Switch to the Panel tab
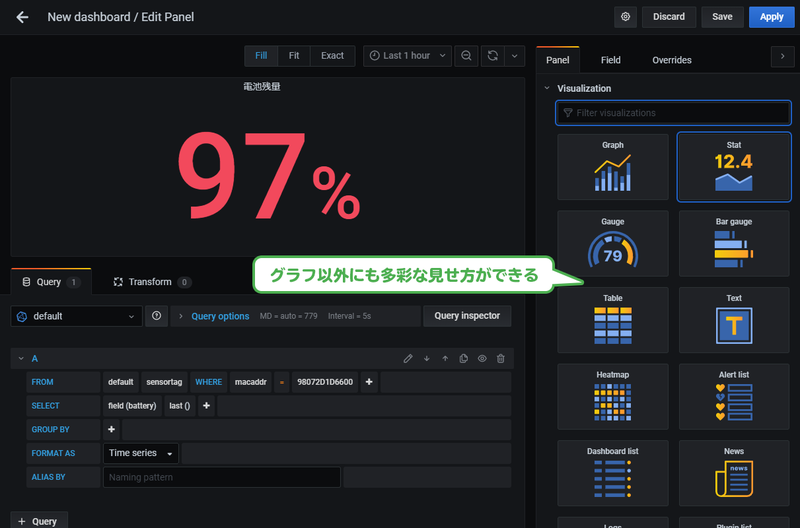800x528 pixels. 558,60
